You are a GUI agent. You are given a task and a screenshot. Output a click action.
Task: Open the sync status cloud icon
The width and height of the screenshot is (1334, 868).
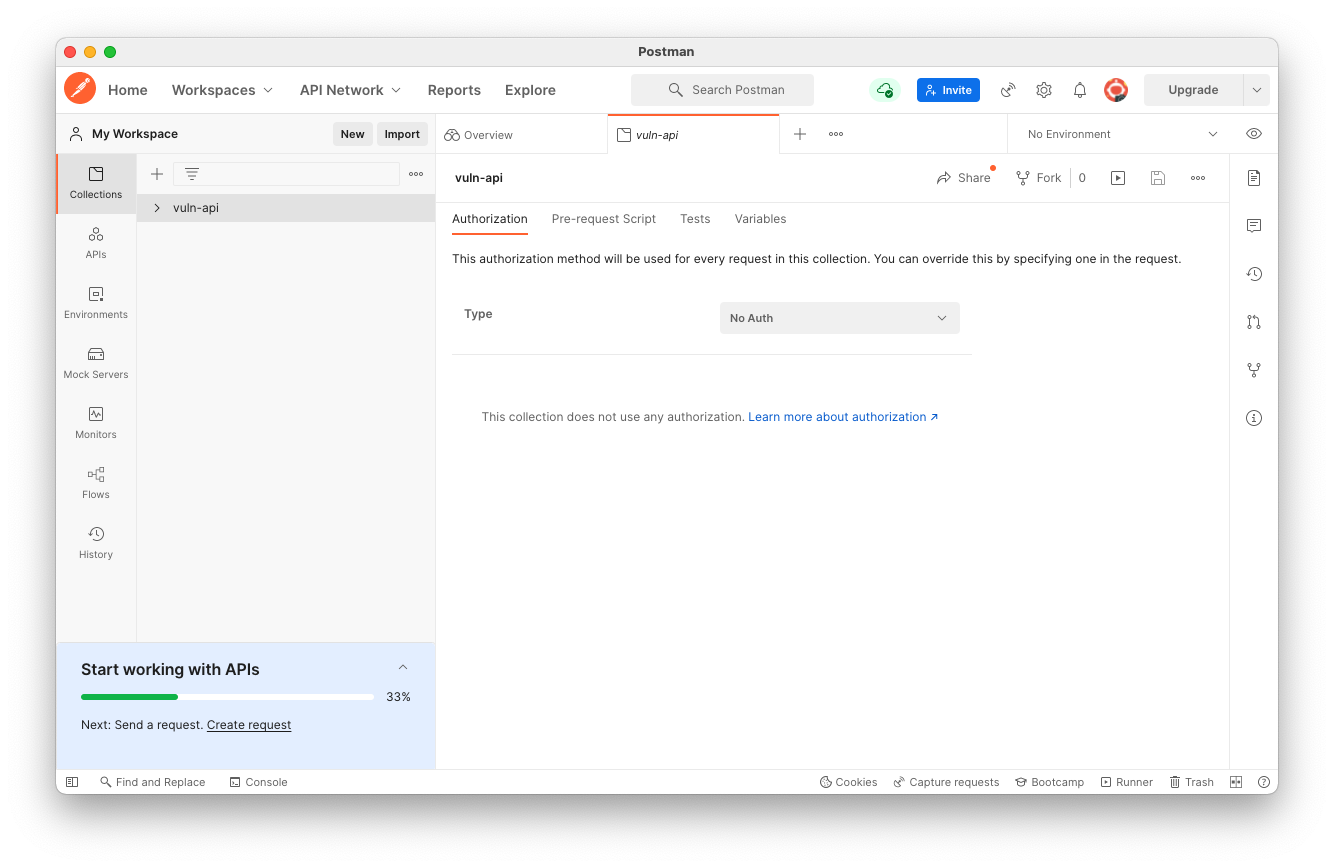(885, 90)
